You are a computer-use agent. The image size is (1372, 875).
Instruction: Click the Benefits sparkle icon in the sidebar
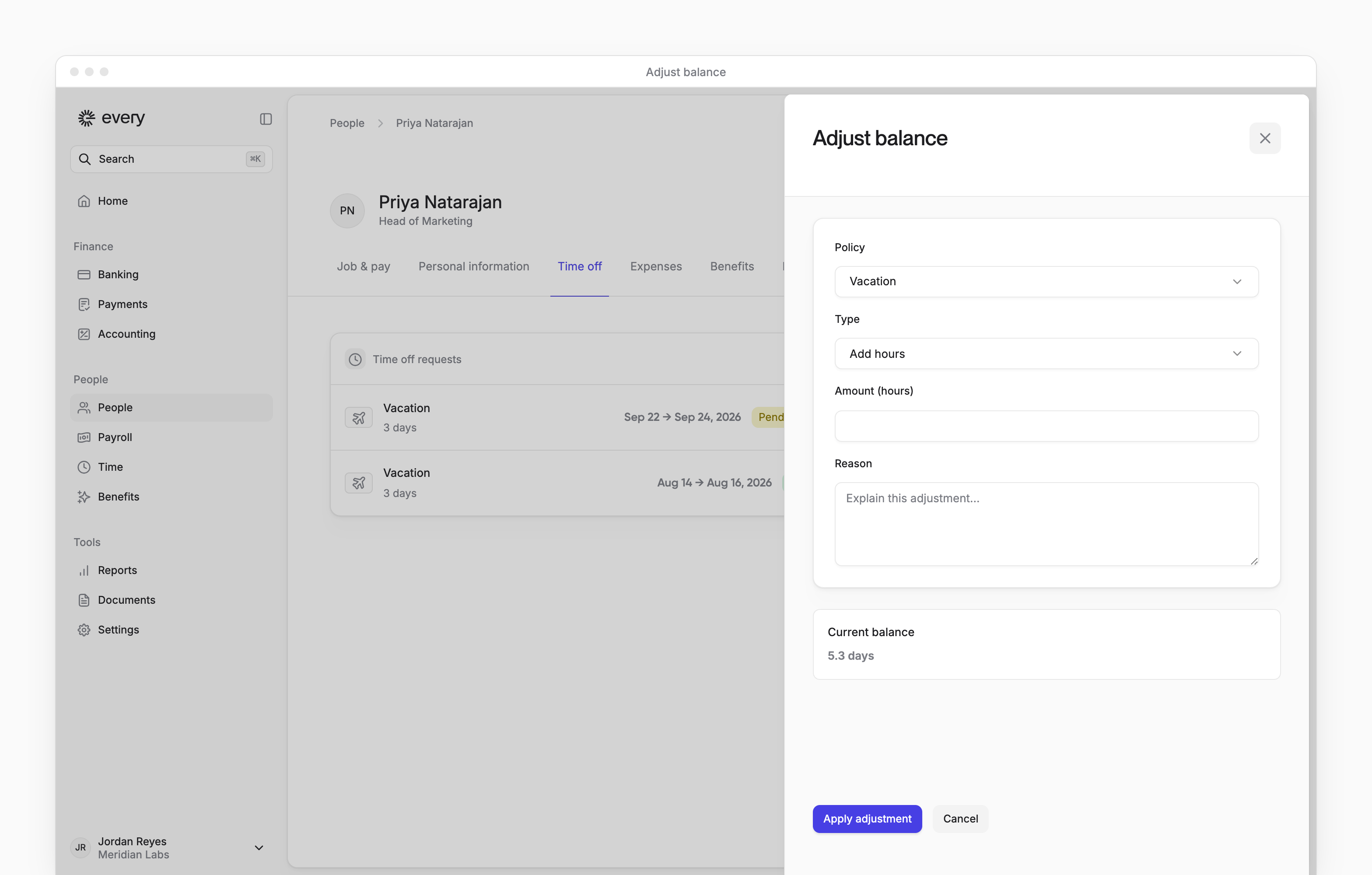coord(84,497)
